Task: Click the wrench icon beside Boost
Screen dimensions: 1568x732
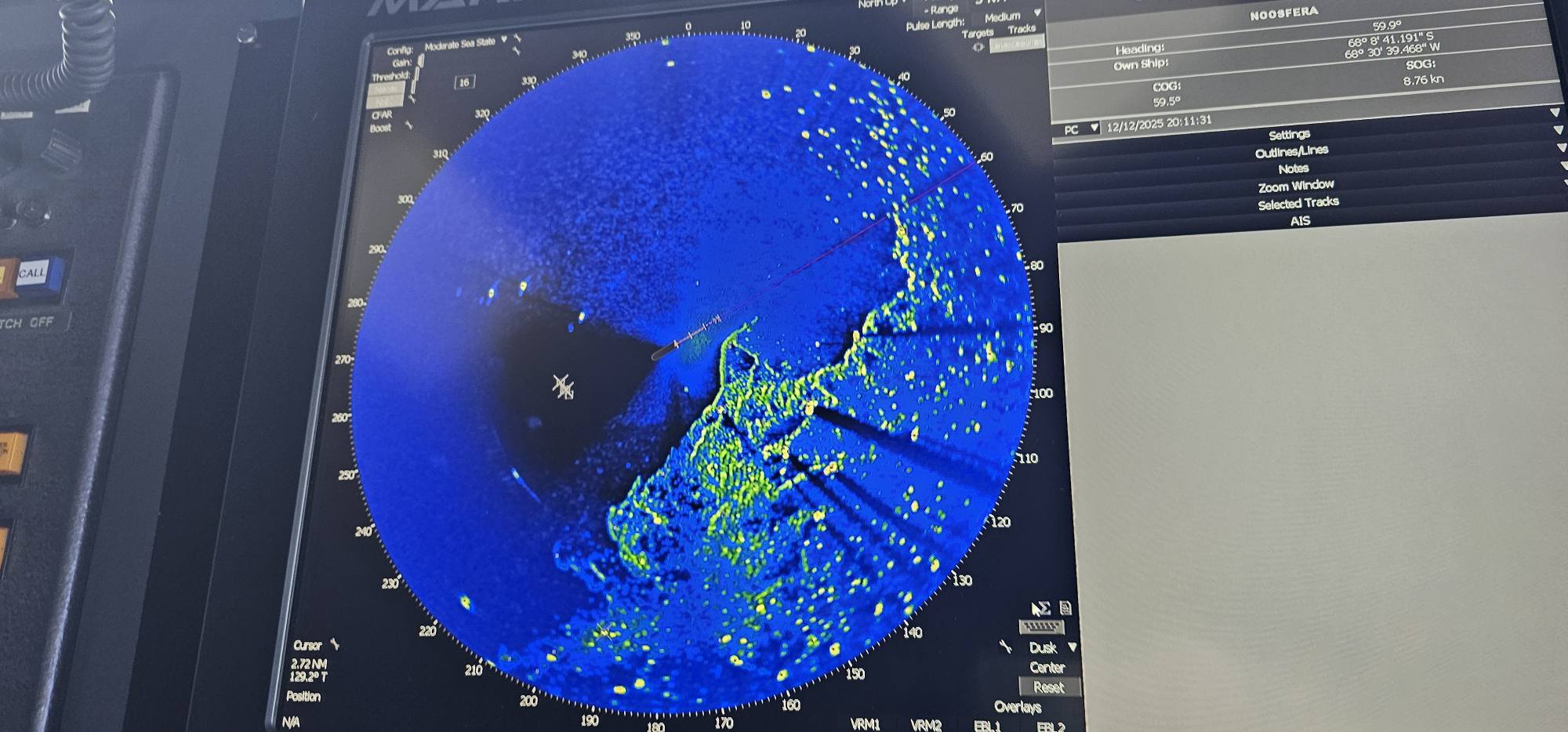Action: tap(408, 125)
